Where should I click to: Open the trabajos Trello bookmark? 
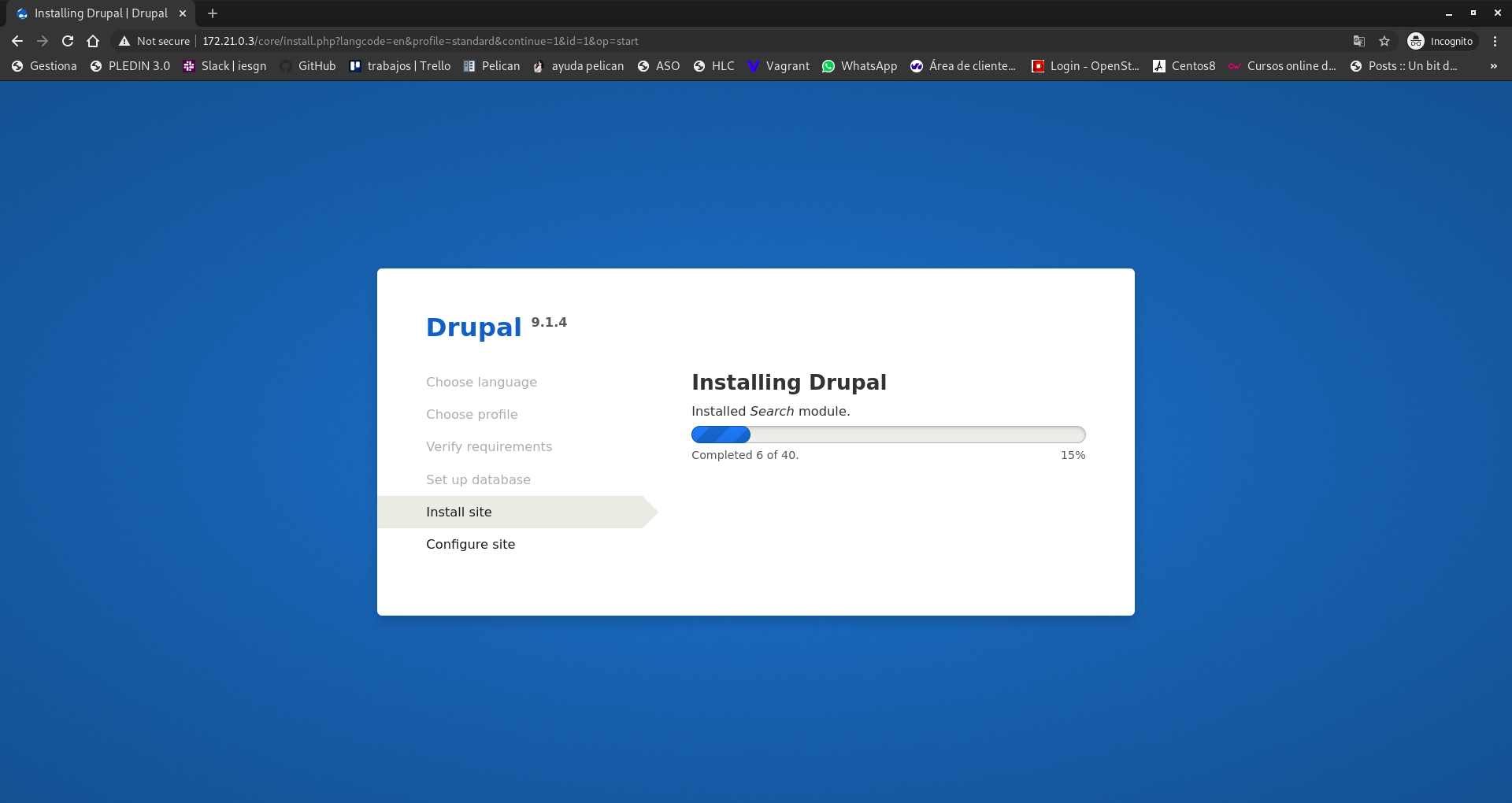coord(399,66)
